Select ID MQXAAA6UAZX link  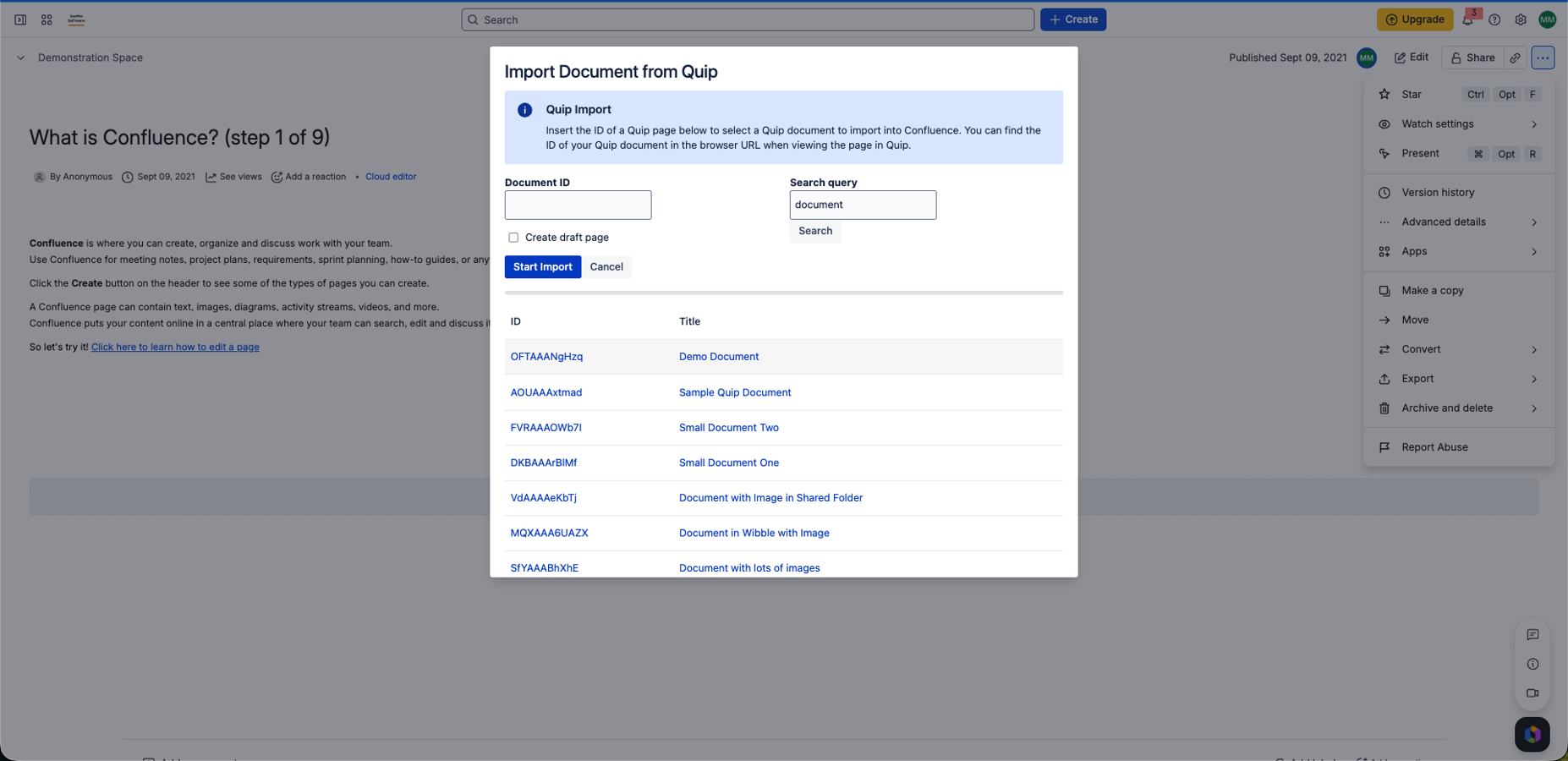point(549,534)
